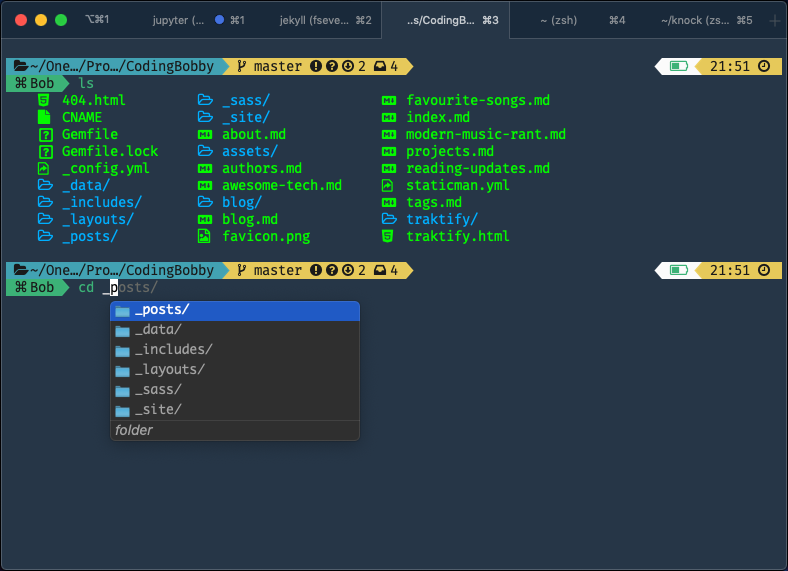
Task: Click the folder icon beside _data/ suggestion
Action: click(x=122, y=331)
